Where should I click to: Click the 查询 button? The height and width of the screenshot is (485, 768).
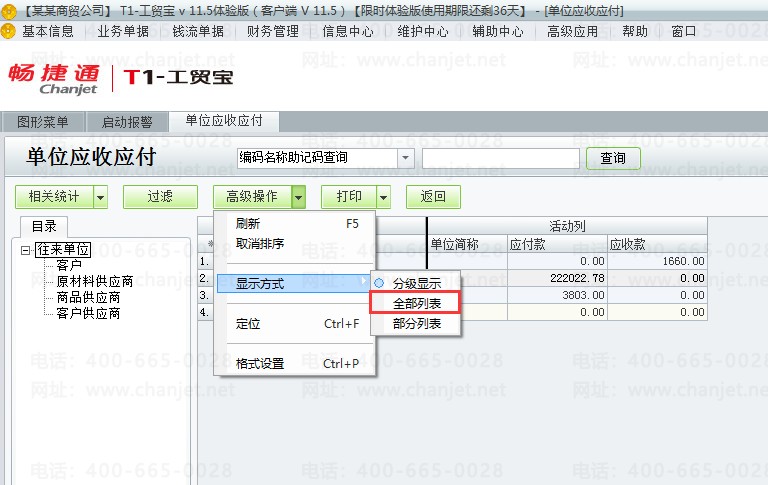(x=613, y=158)
